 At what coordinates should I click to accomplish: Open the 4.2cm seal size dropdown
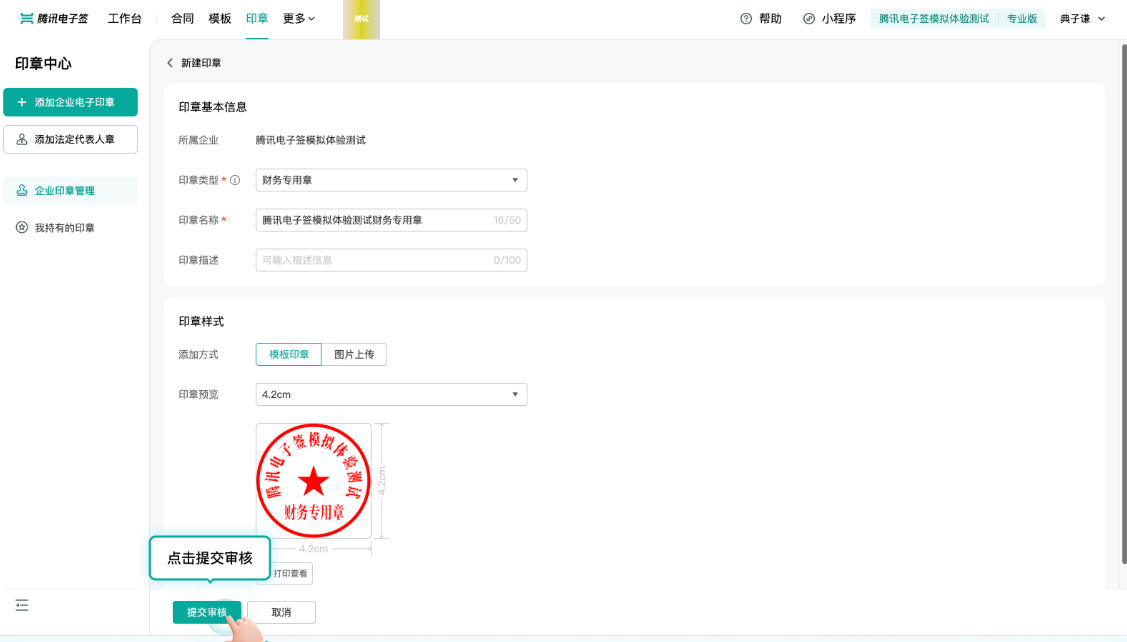390,394
